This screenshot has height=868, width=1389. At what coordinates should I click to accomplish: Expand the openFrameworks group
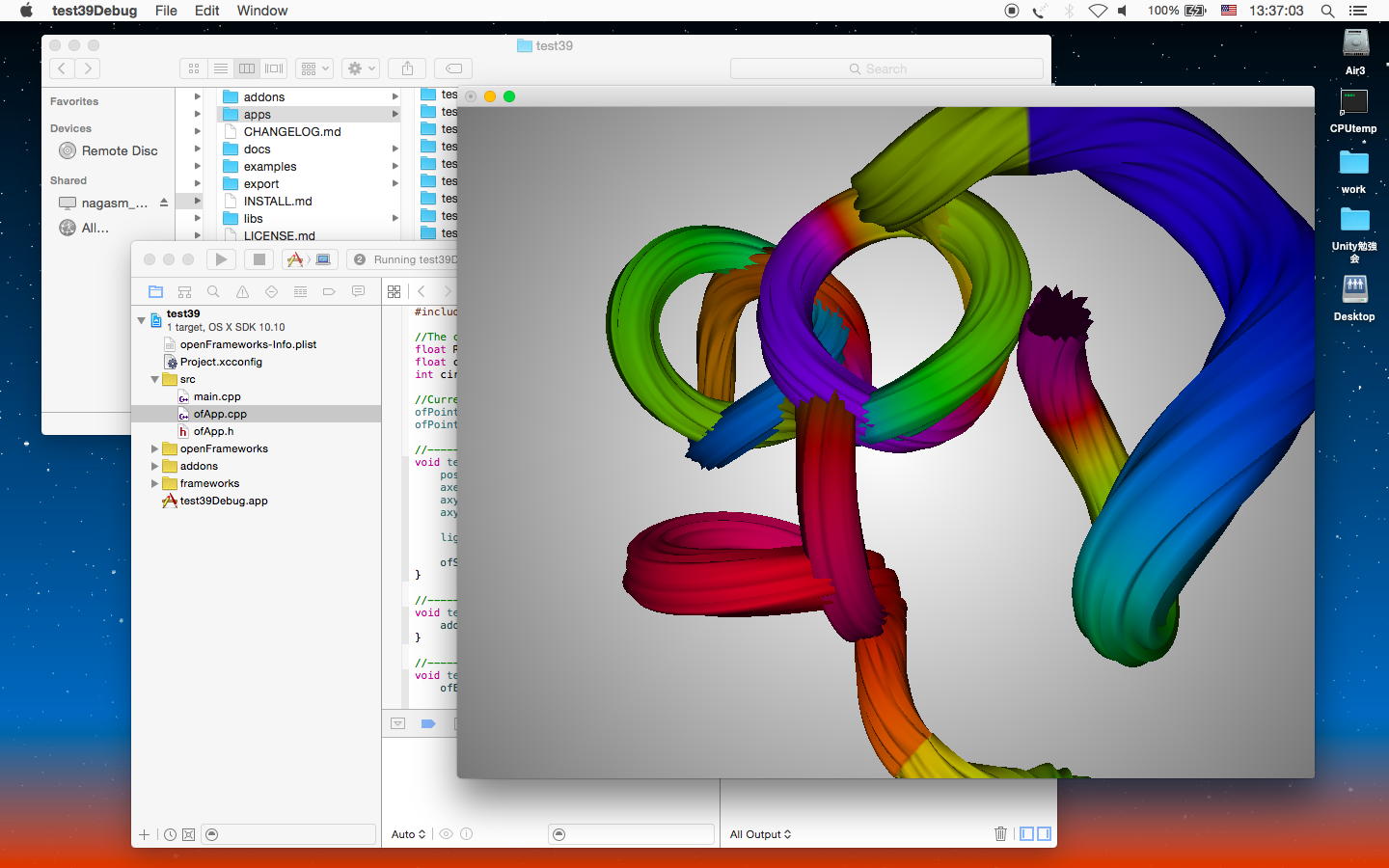click(x=154, y=449)
